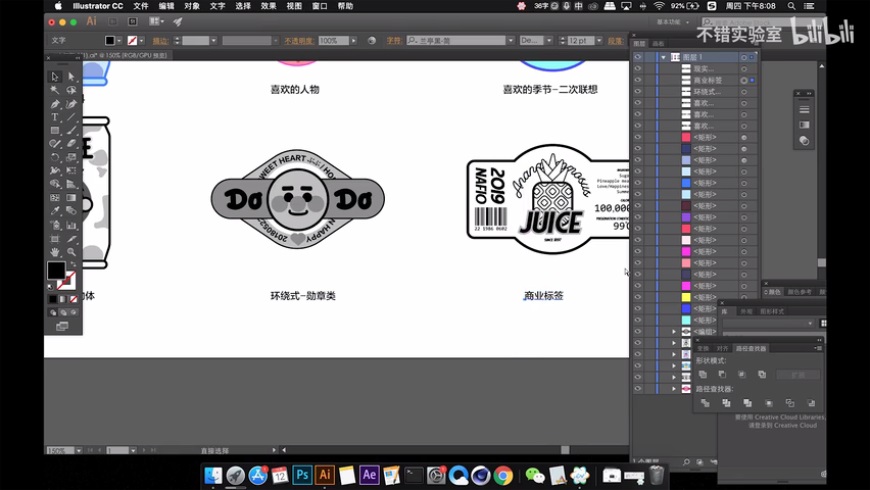Viewport: 870px width, 490px height.
Task: Select the Eyedropper tool
Action: (54, 211)
